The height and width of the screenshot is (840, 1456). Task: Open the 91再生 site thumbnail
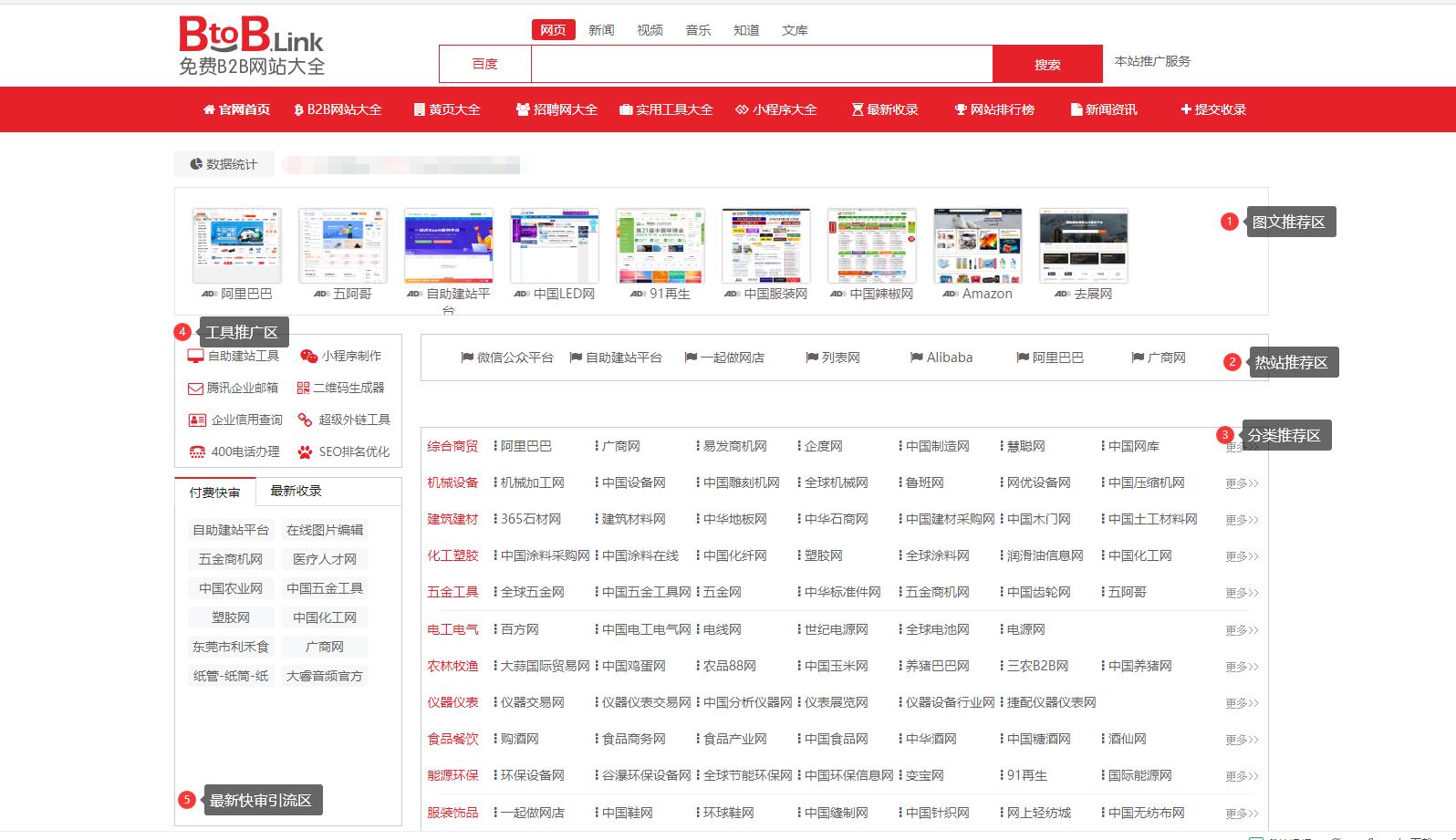[x=660, y=246]
